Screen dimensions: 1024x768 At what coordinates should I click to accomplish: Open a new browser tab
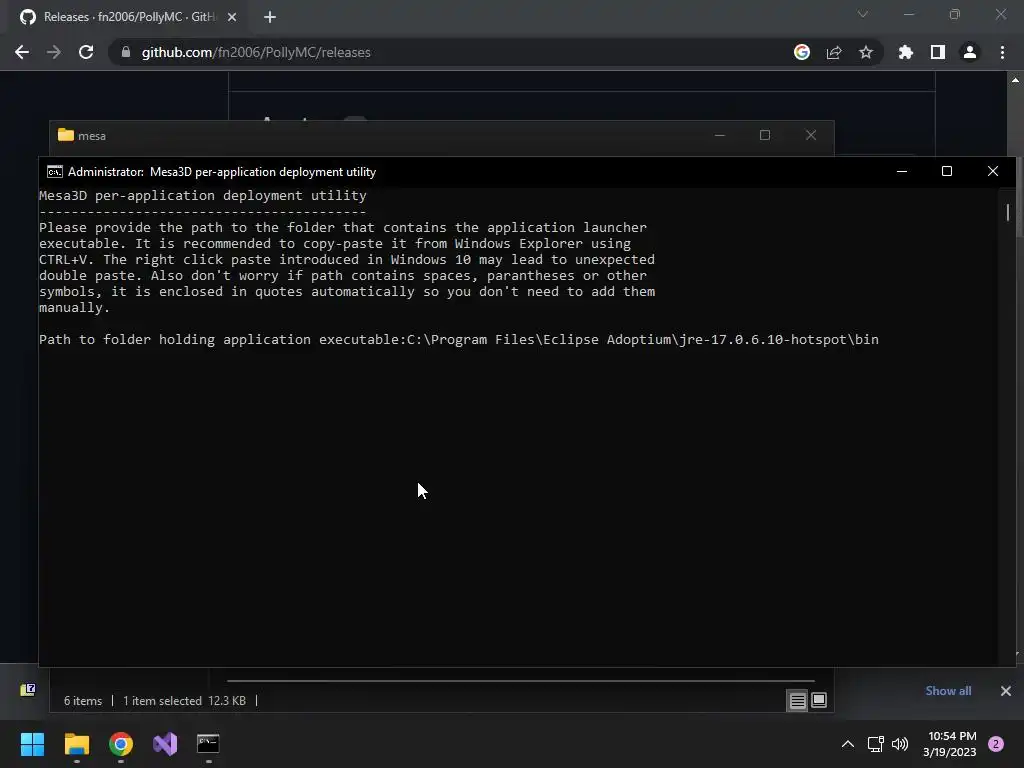coord(270,17)
